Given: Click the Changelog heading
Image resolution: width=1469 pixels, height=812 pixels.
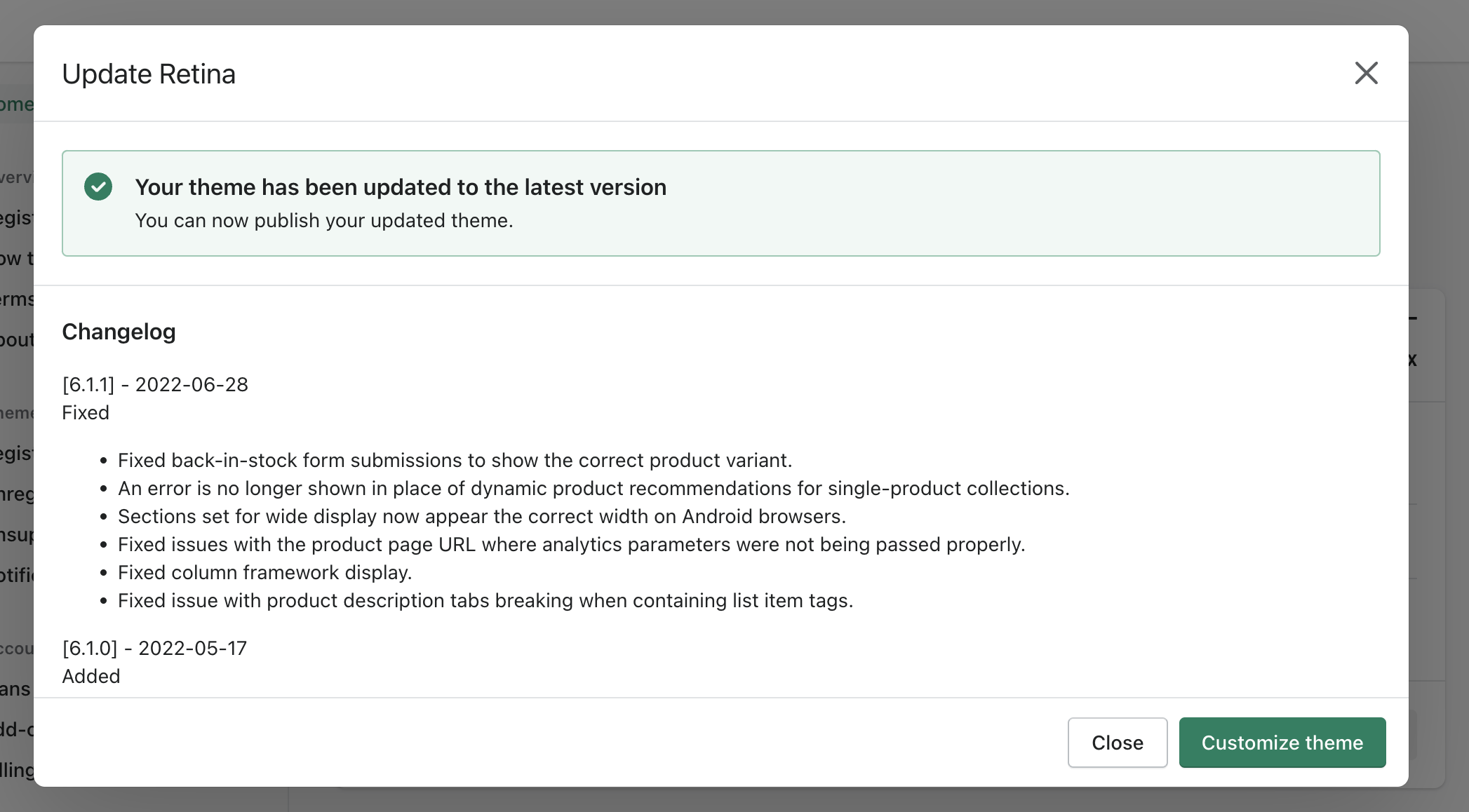Looking at the screenshot, I should click(x=119, y=332).
